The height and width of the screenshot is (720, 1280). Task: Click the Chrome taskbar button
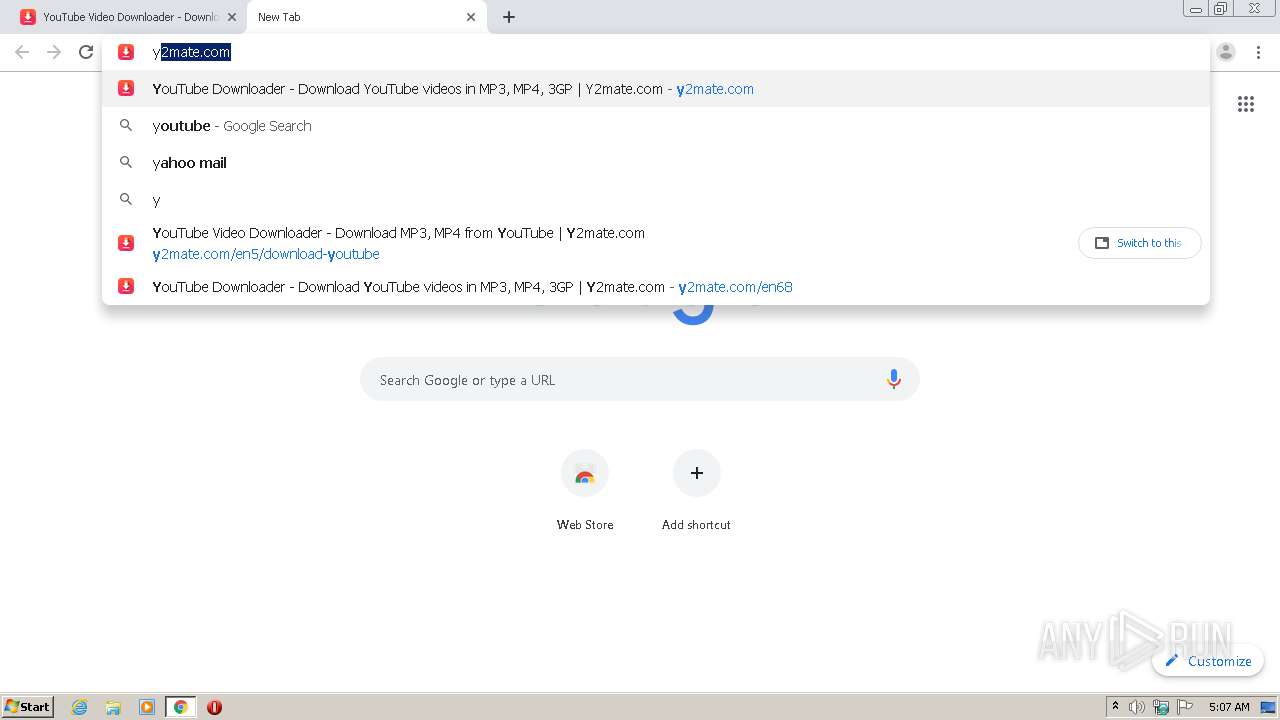[180, 707]
